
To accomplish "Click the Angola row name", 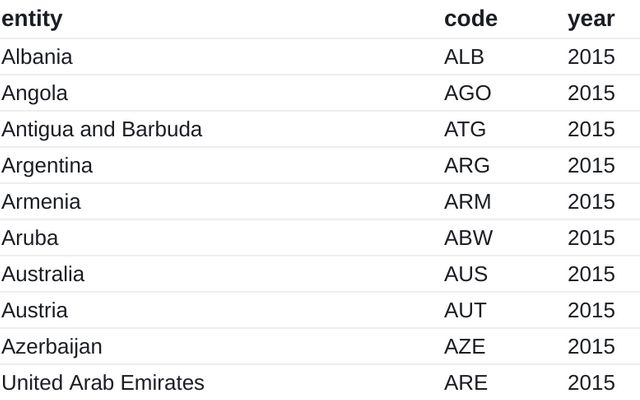I will pyautogui.click(x=35, y=93).
